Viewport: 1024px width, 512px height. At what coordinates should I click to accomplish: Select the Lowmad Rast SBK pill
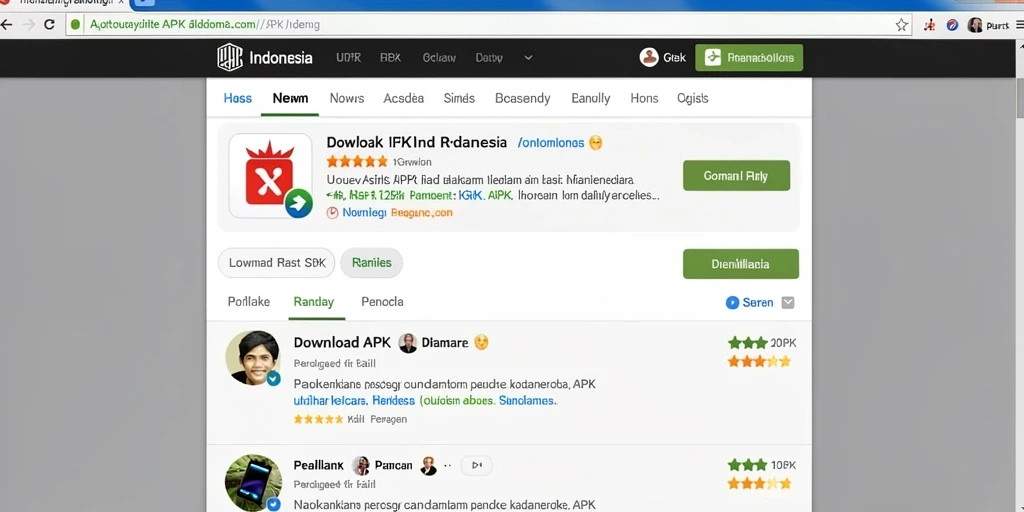pos(276,263)
